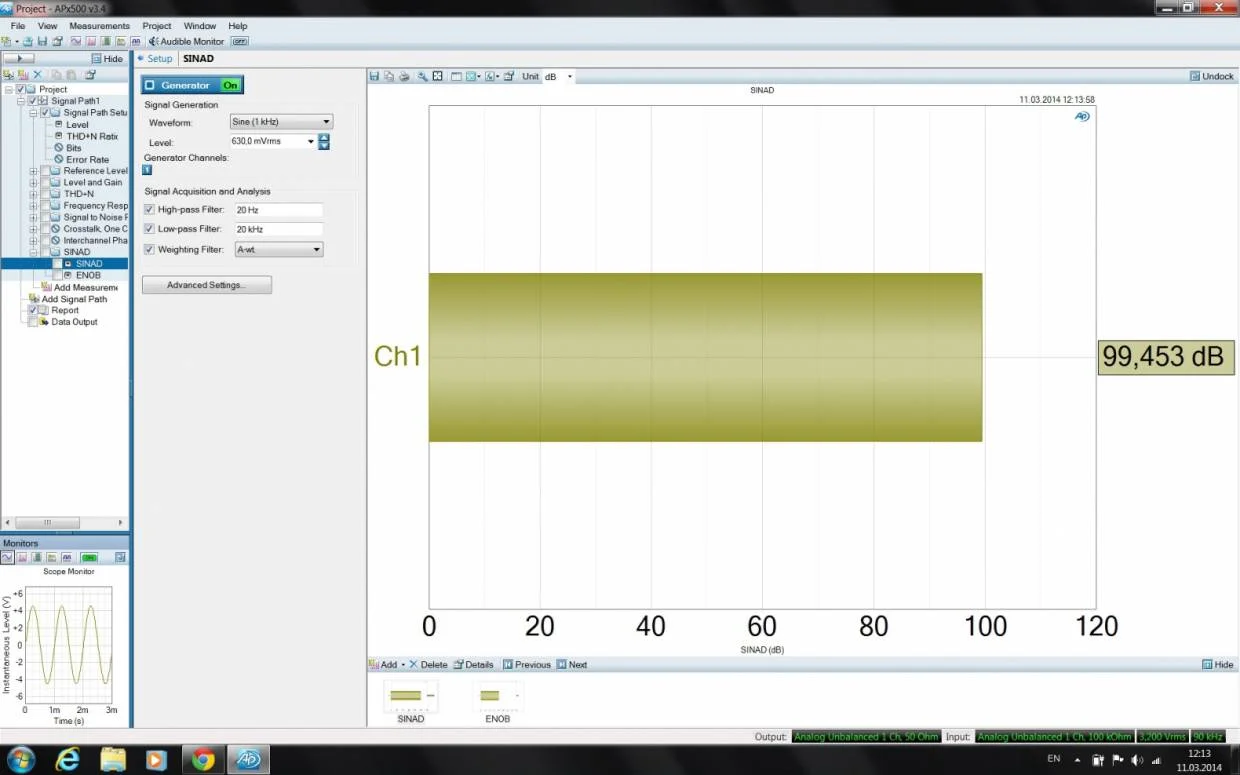The image size is (1240, 775).
Task: Collapse the Signal Path1 tree node
Action: point(21,101)
